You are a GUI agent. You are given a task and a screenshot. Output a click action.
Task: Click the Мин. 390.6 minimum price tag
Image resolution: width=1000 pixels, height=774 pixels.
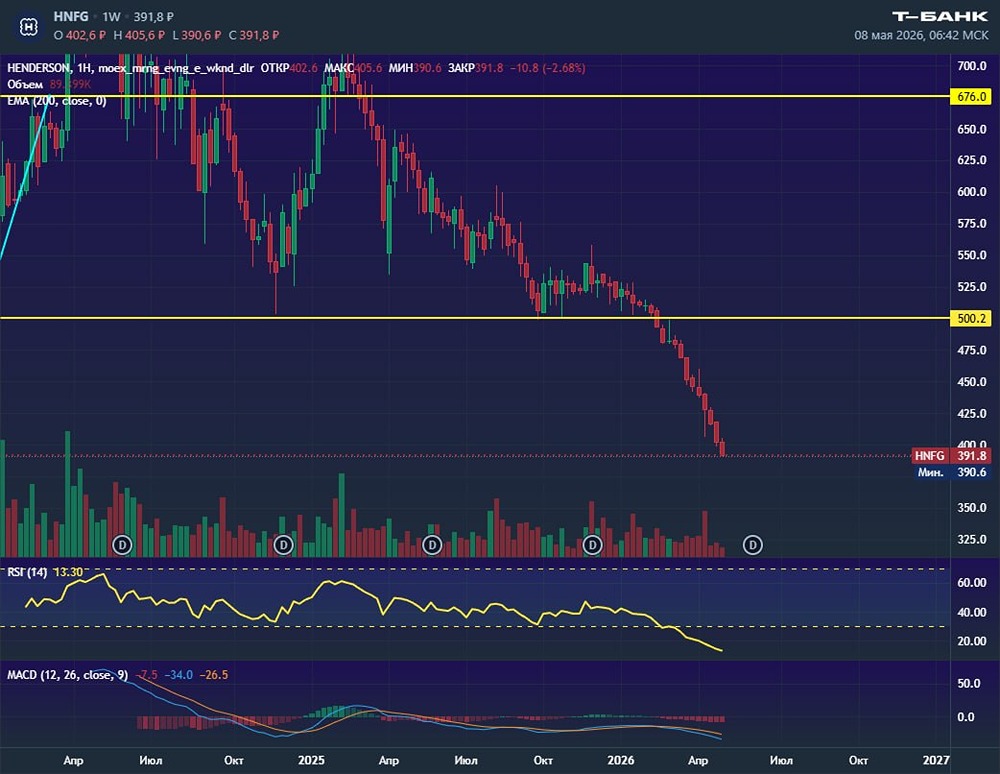(x=952, y=472)
